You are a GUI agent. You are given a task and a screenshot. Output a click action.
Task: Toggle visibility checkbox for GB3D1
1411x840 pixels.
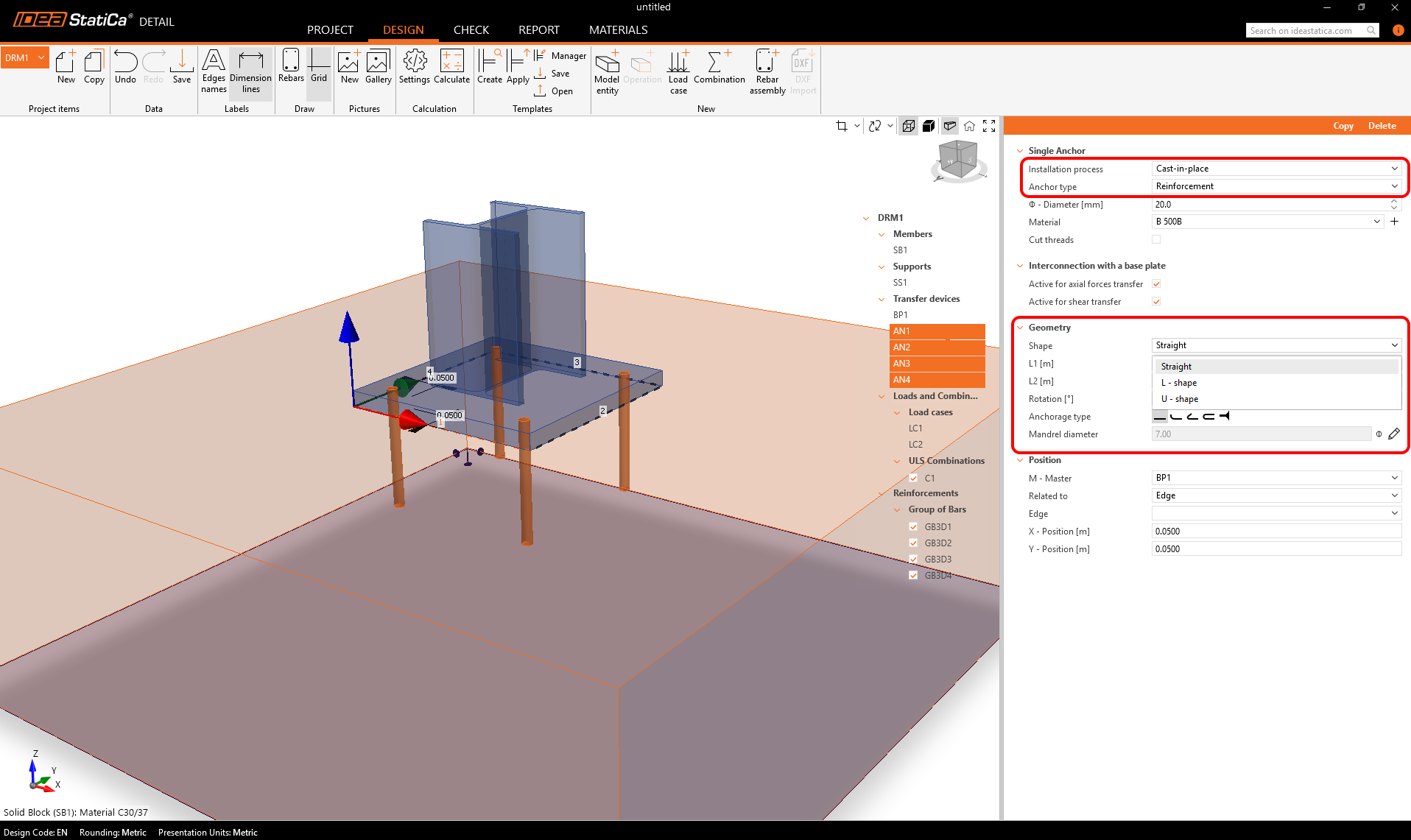[913, 527]
